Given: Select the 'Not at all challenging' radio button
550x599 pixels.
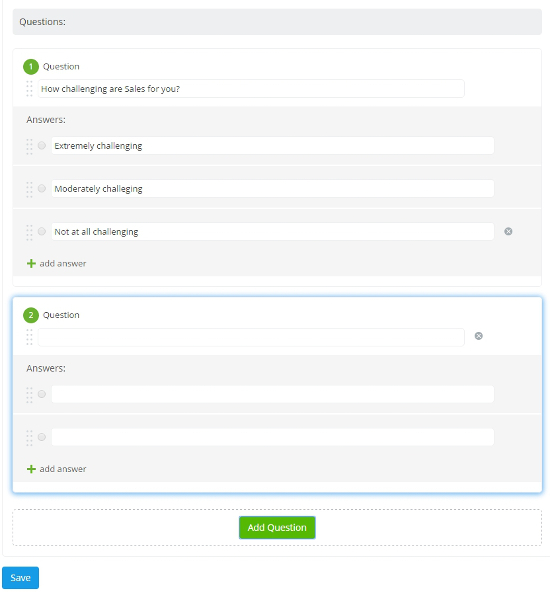Looking at the screenshot, I should [42, 232].
